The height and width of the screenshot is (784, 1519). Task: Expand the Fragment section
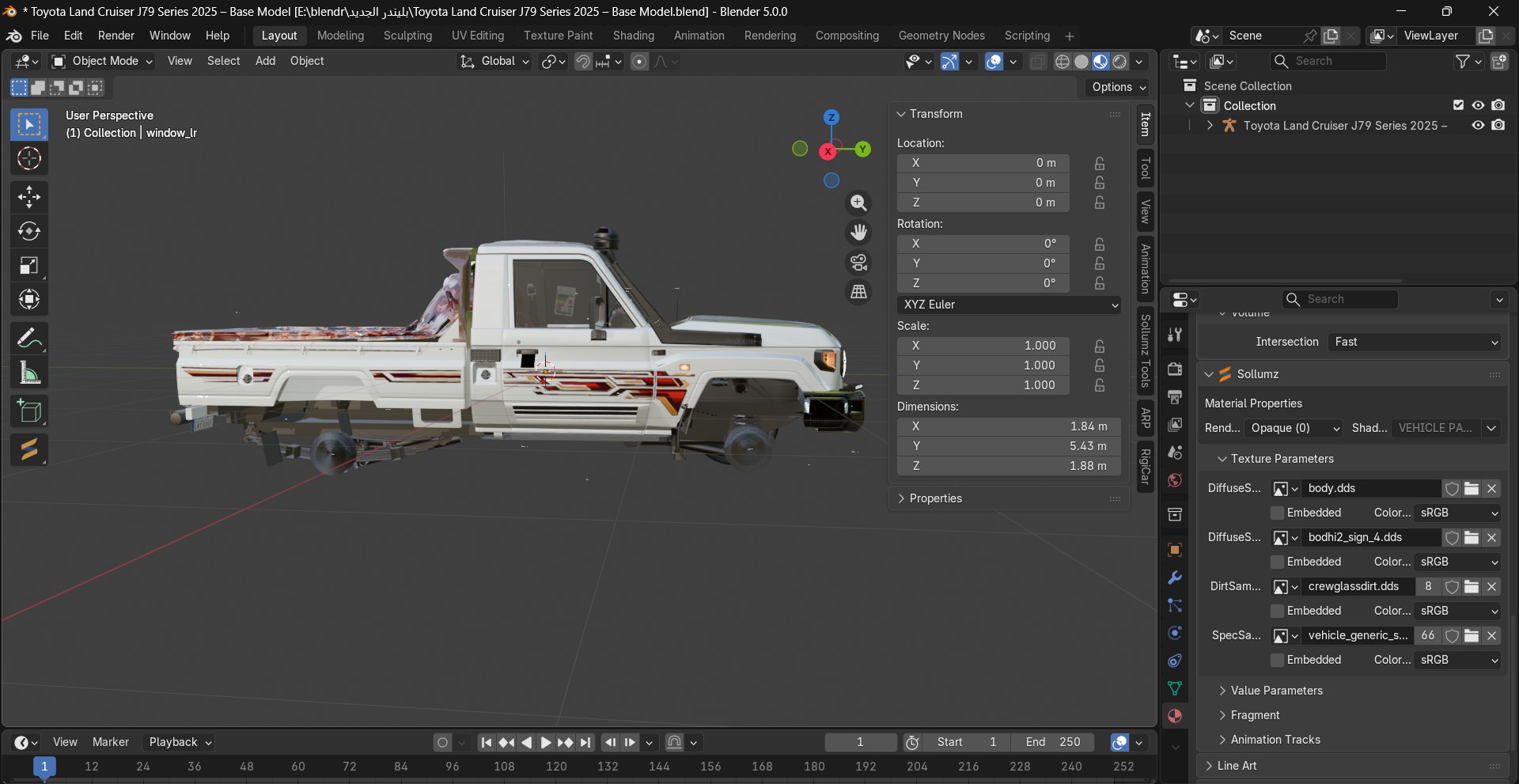coord(1248,715)
